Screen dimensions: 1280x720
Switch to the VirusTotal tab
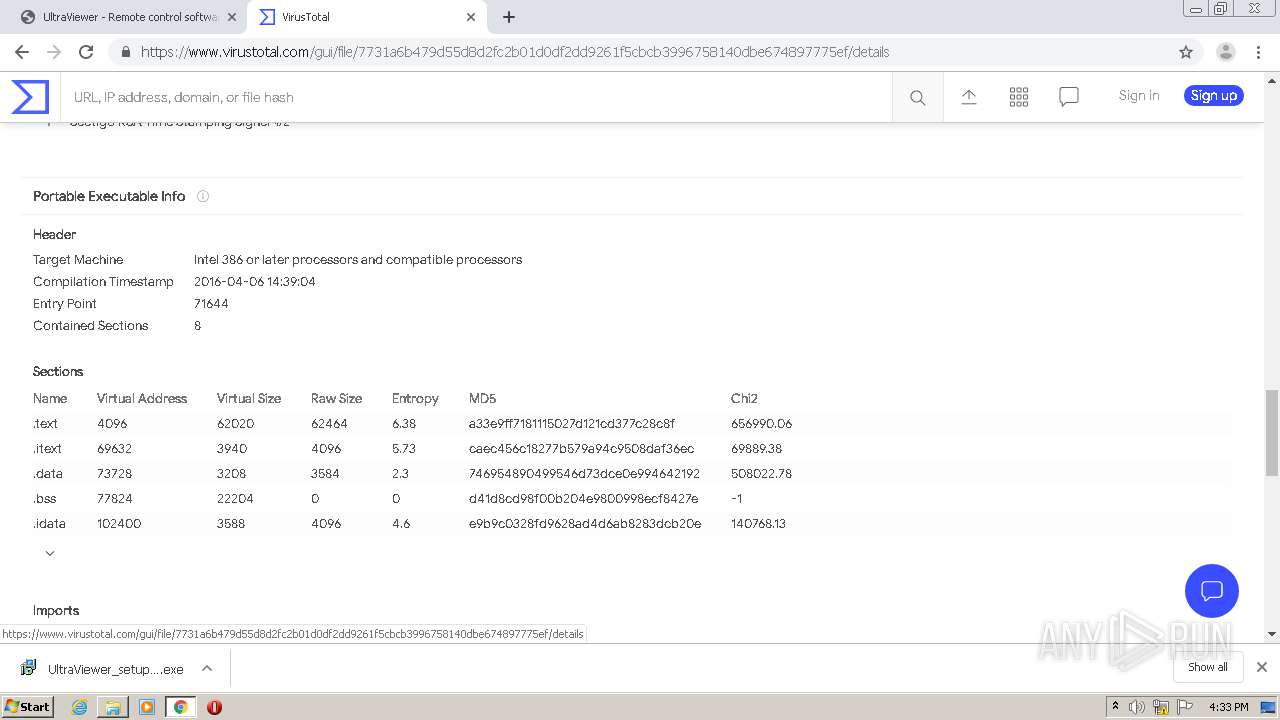367,17
